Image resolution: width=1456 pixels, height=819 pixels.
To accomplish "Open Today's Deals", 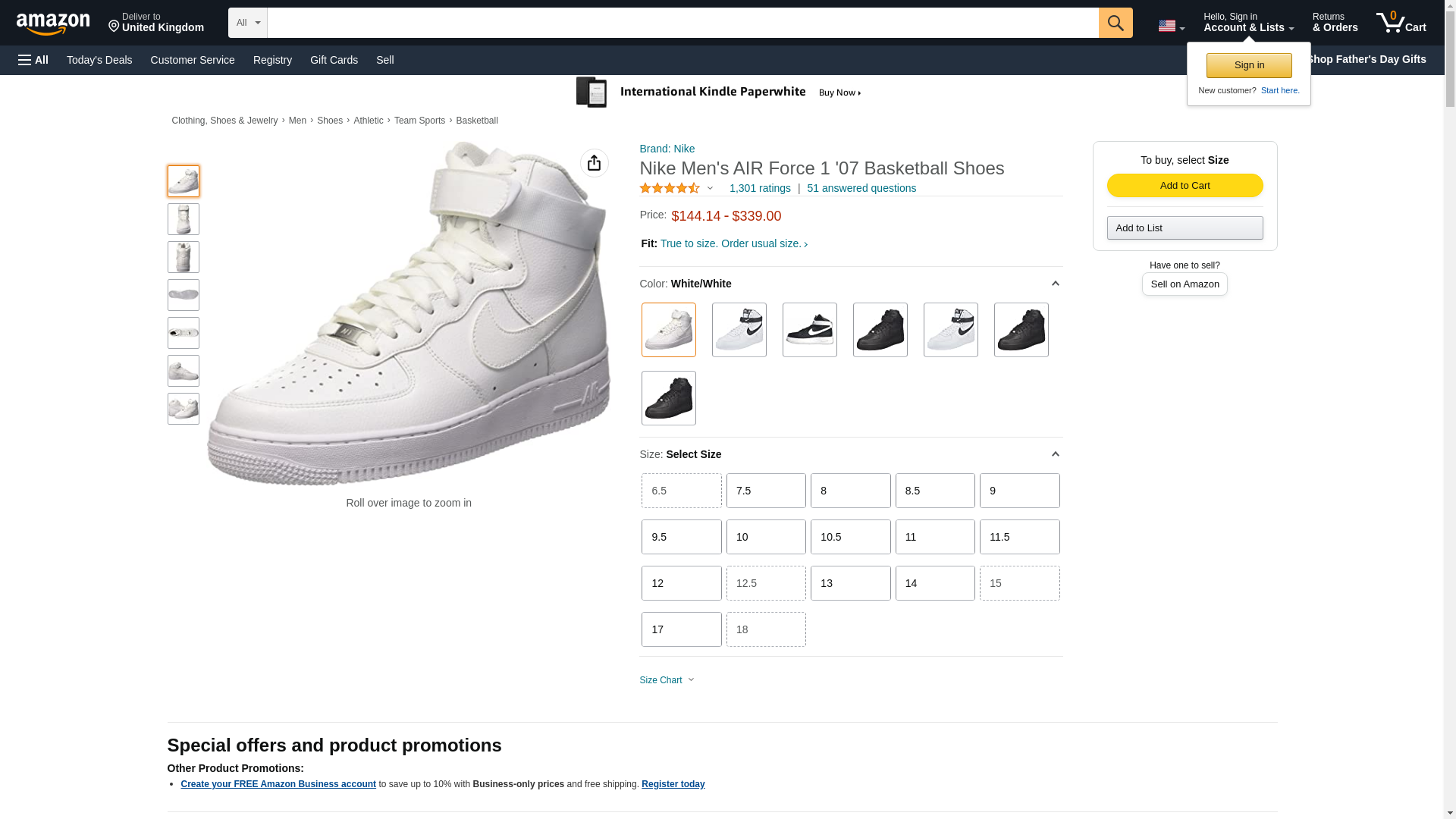I will pos(99,60).
